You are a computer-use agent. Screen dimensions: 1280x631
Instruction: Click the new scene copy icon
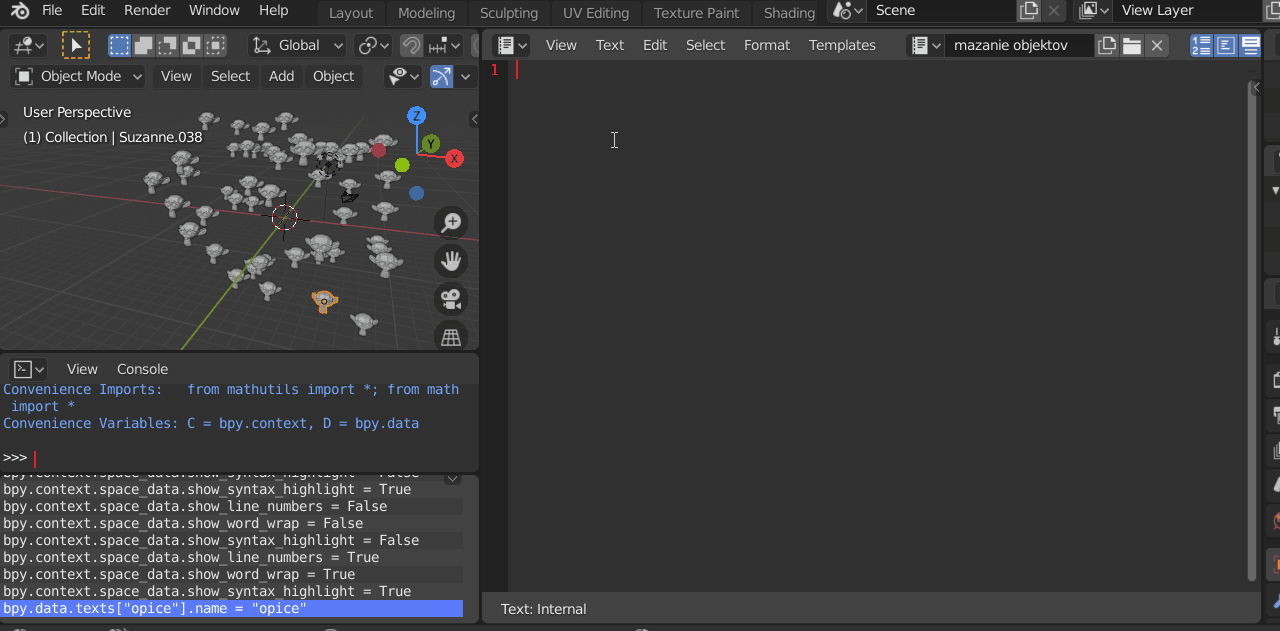tap(1028, 11)
